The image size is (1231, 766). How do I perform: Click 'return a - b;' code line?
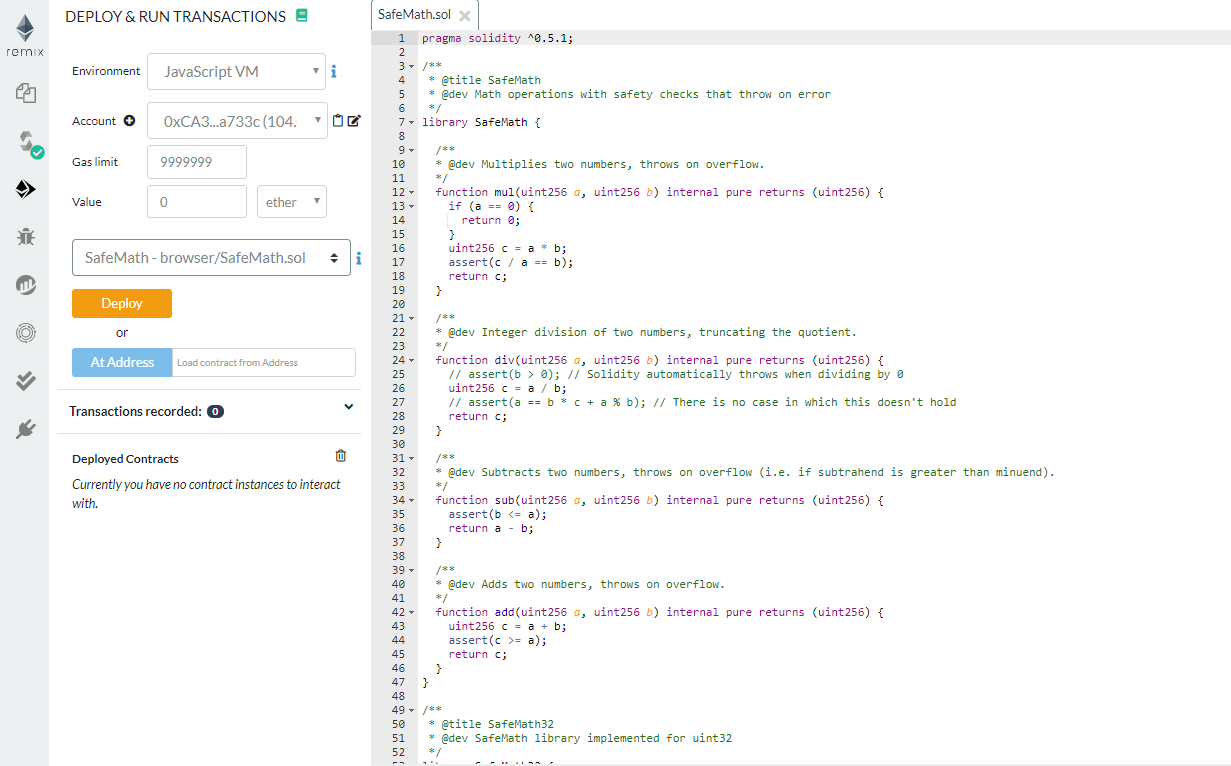491,528
